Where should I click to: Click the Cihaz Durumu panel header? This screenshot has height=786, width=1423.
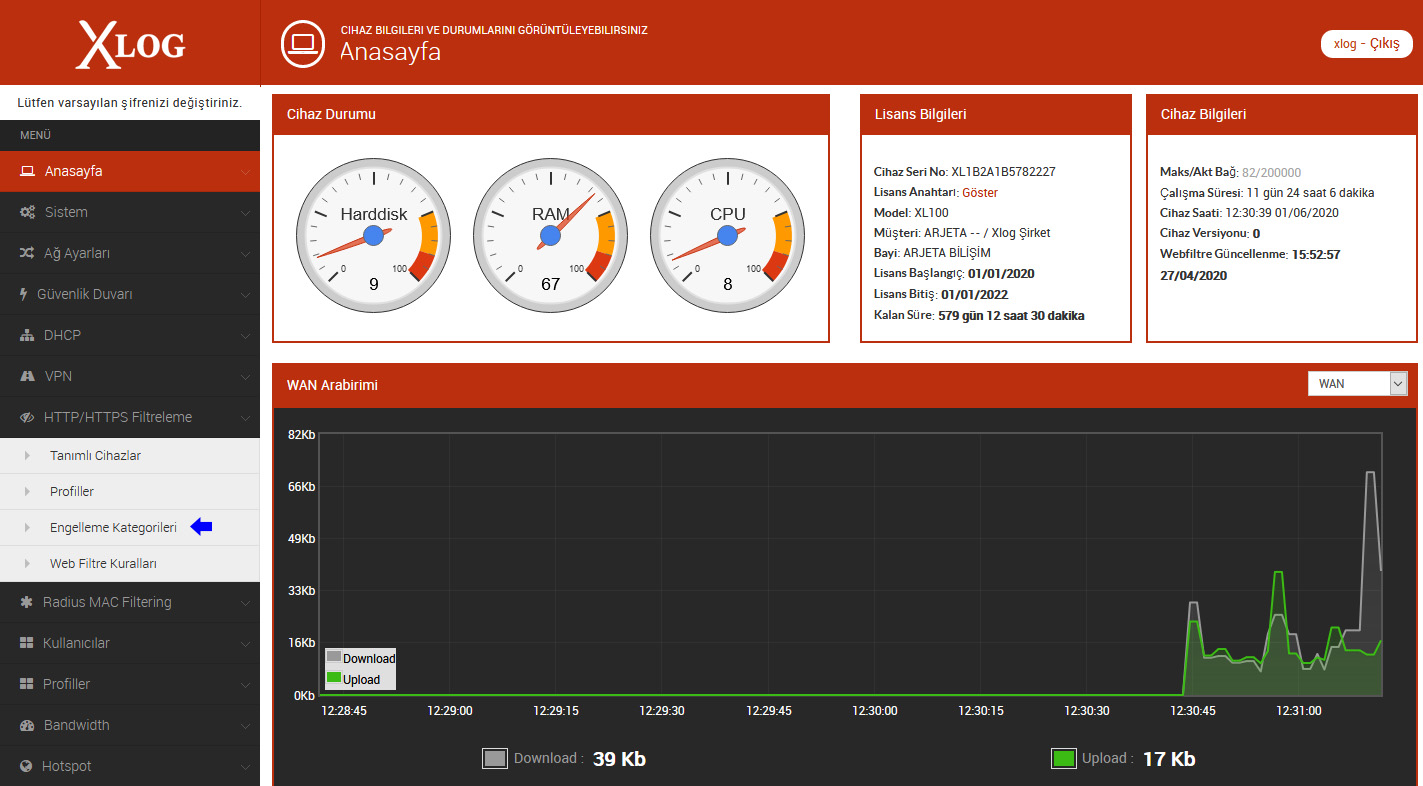tap(551, 114)
